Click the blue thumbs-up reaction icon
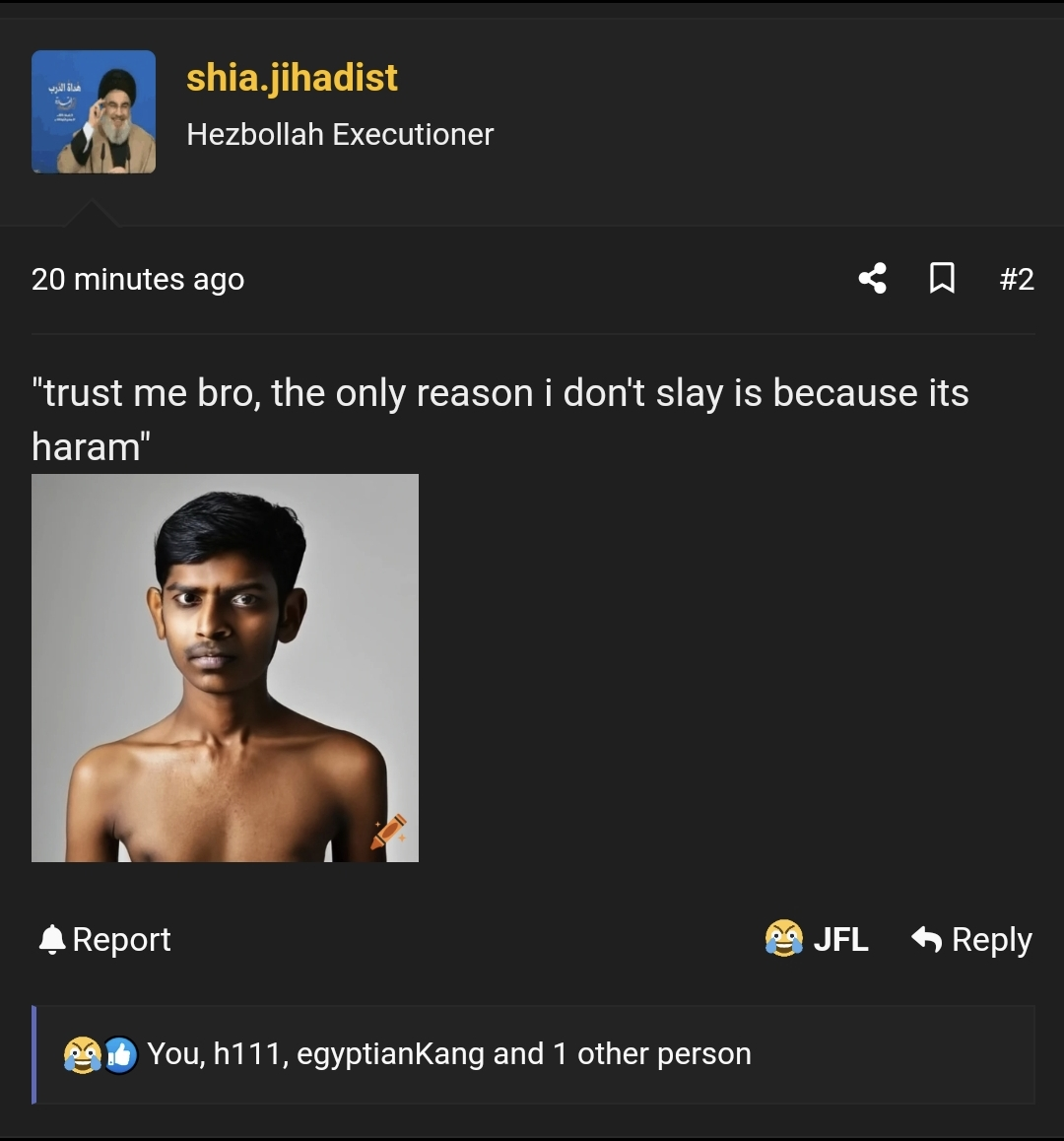 pyautogui.click(x=119, y=1055)
